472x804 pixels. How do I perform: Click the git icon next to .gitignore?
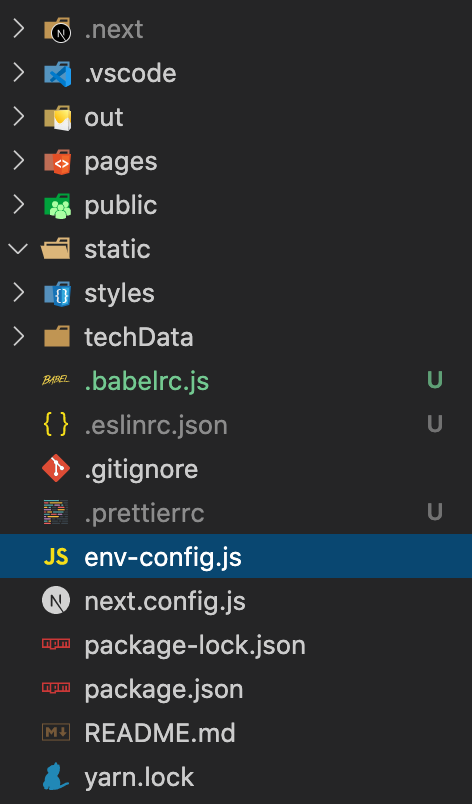click(x=56, y=469)
